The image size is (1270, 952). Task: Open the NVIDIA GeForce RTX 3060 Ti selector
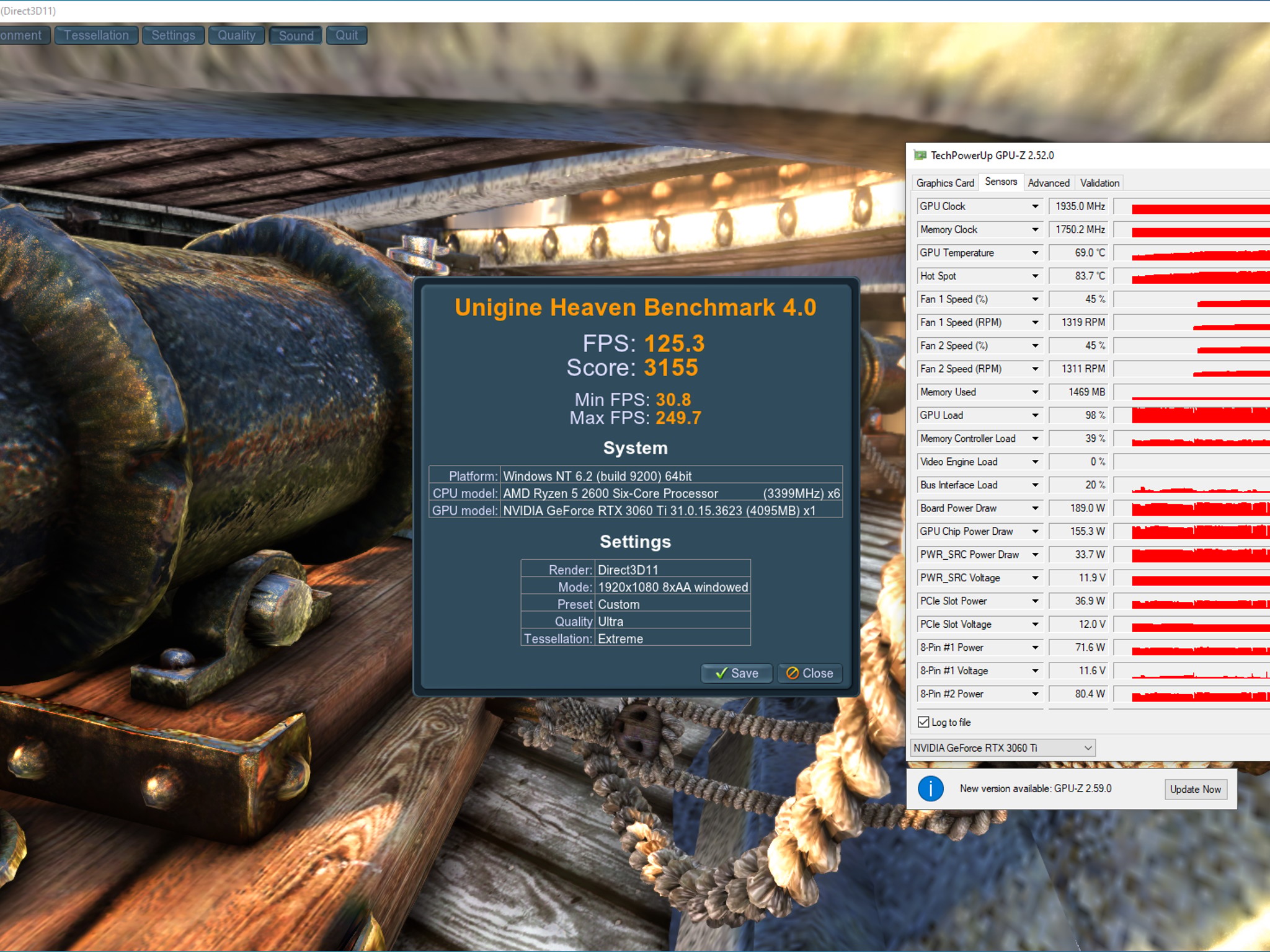click(1003, 748)
